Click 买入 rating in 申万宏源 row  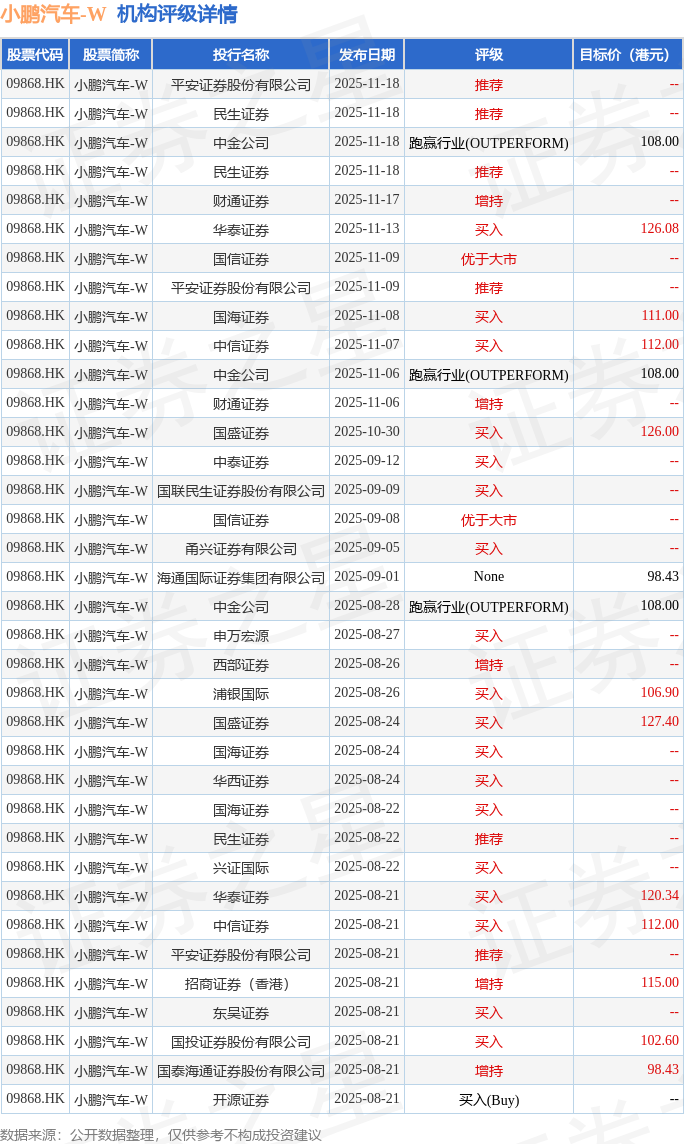coord(489,635)
